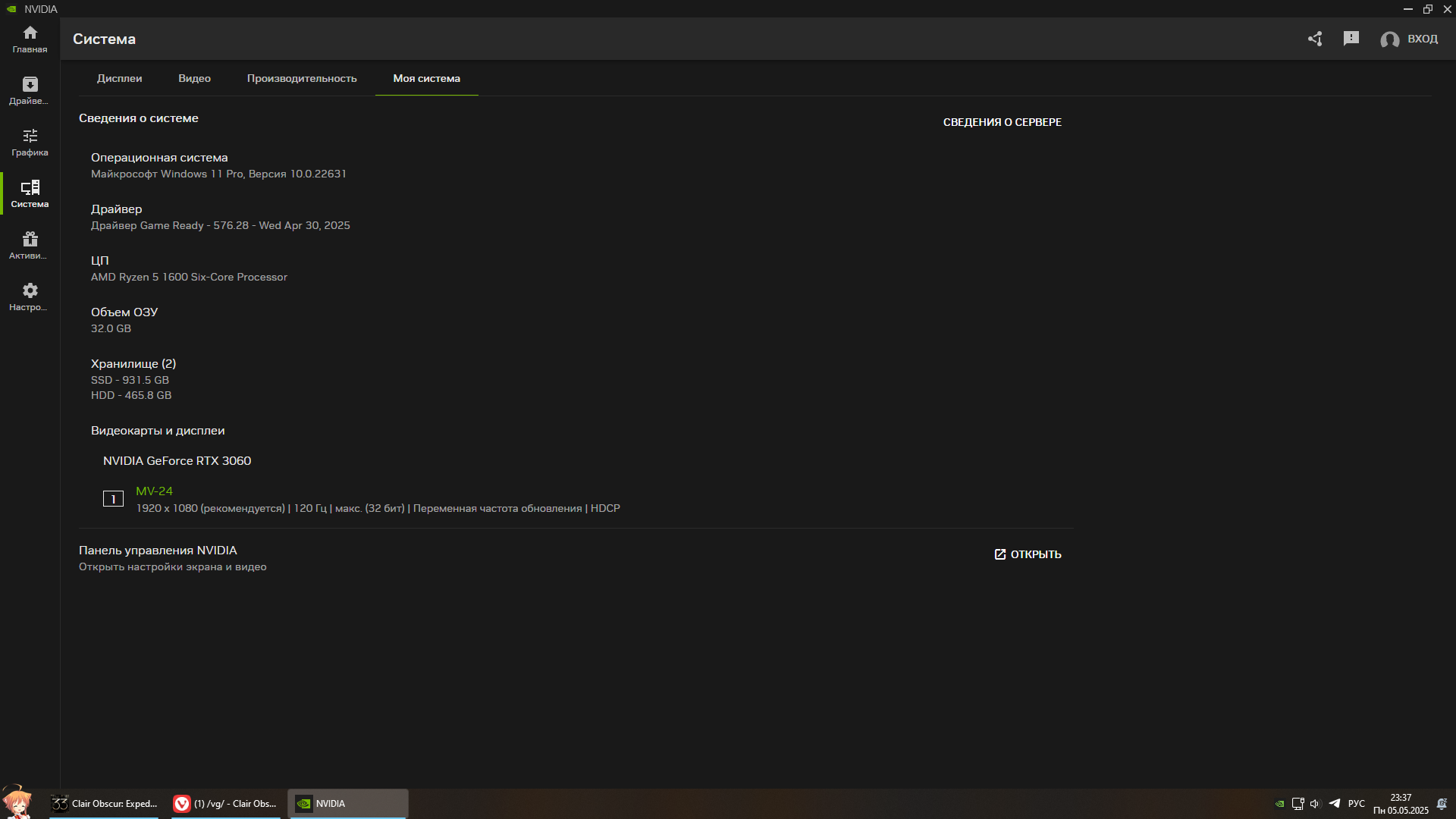Open Clair Obscur Expedition taskbar item
This screenshot has width=1456, height=819.
pos(104,804)
